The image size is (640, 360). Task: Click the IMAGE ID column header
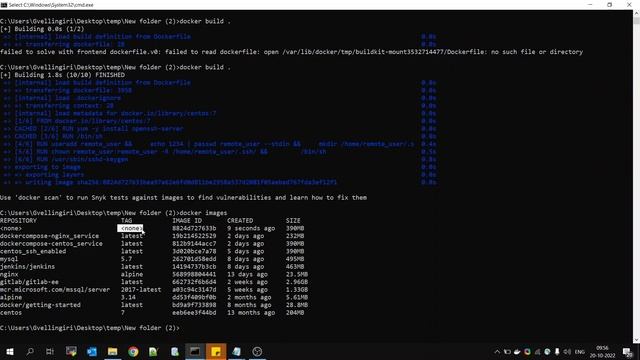pyautogui.click(x=187, y=220)
